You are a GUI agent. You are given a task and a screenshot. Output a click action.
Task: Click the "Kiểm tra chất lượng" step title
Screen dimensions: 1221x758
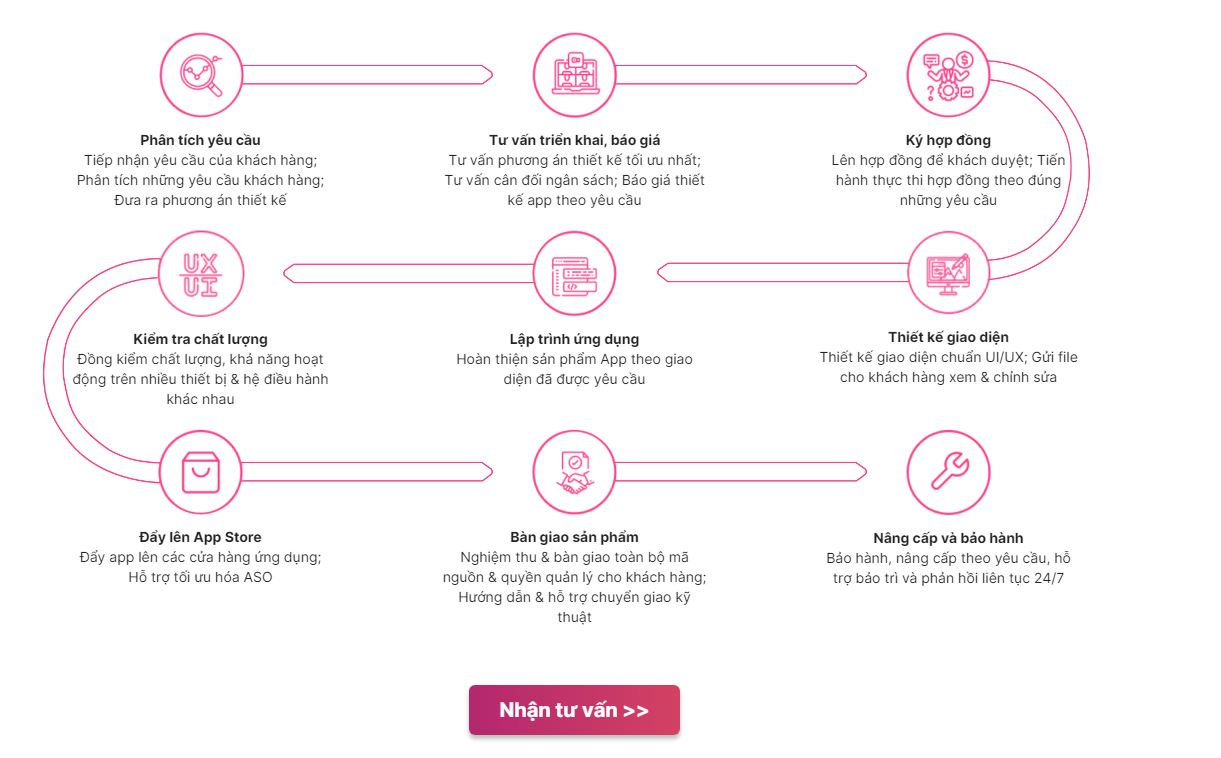tap(200, 339)
